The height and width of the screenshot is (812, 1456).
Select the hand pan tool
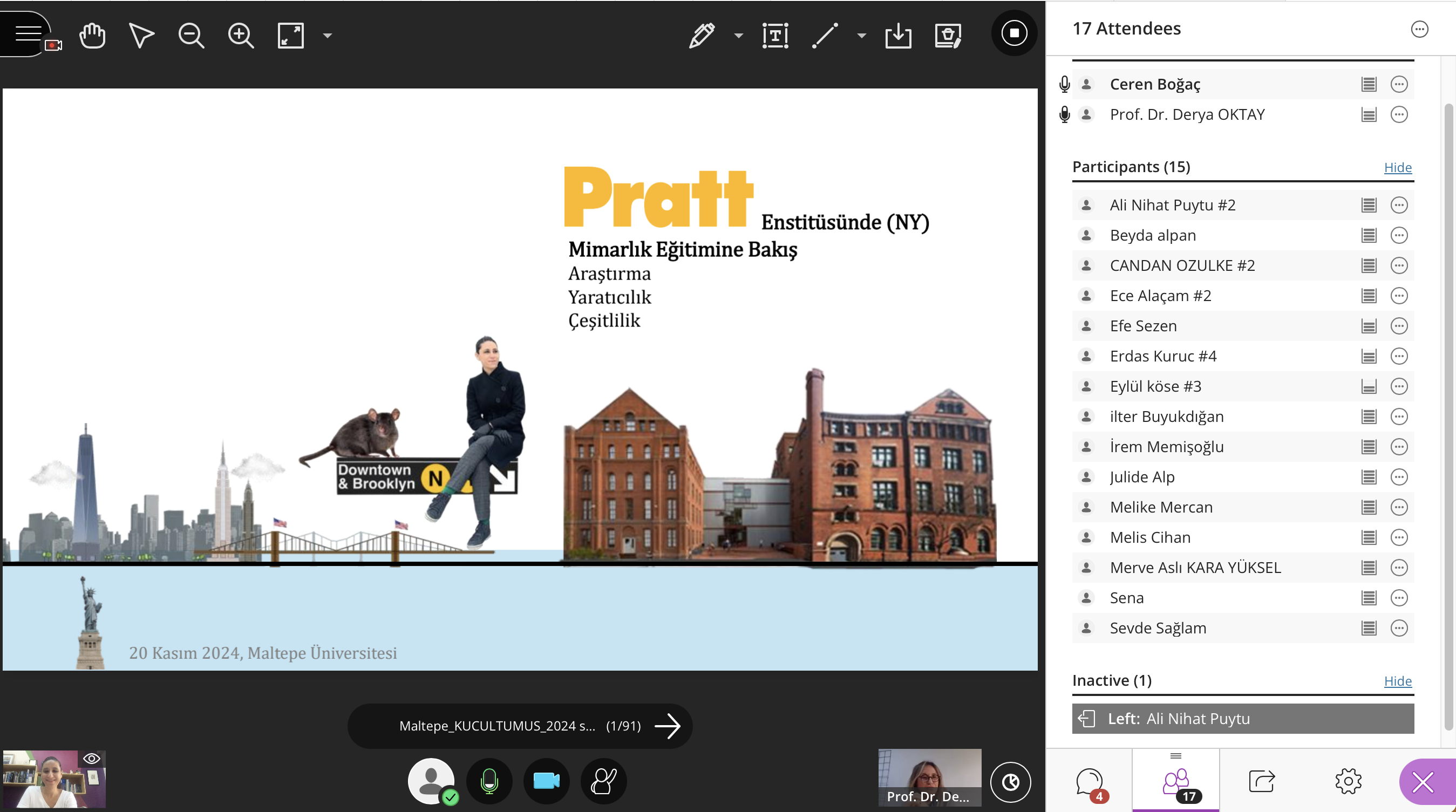(92, 36)
